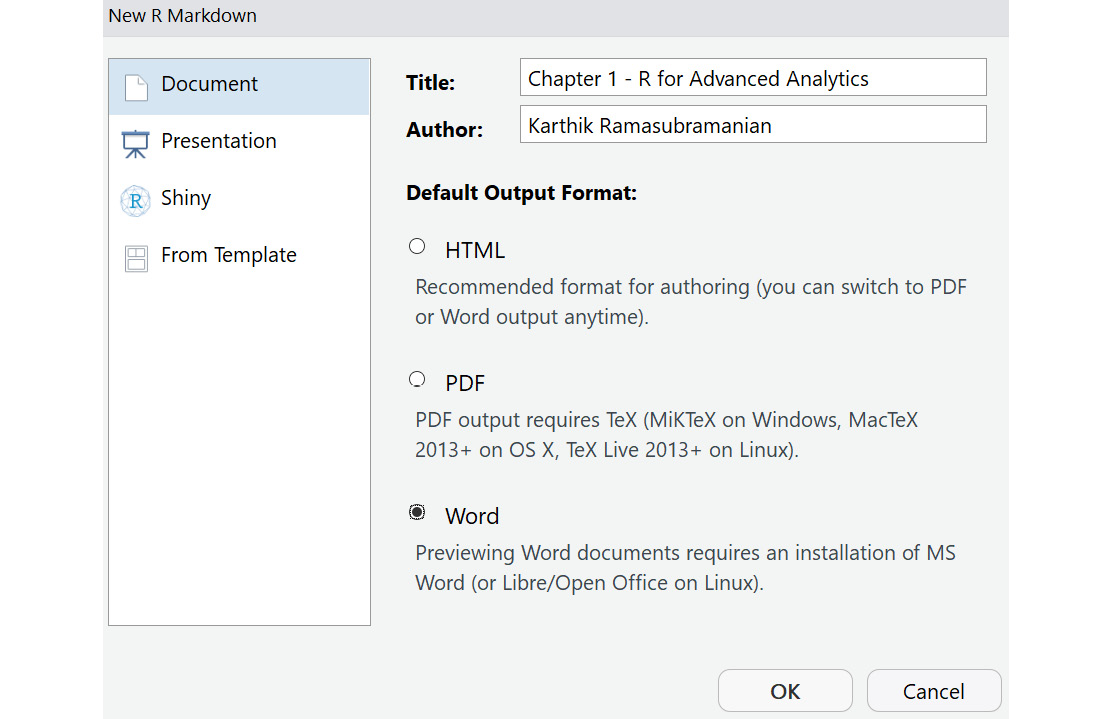Choose the Presentation list item label
This screenshot has width=1112, height=719.
point(218,141)
